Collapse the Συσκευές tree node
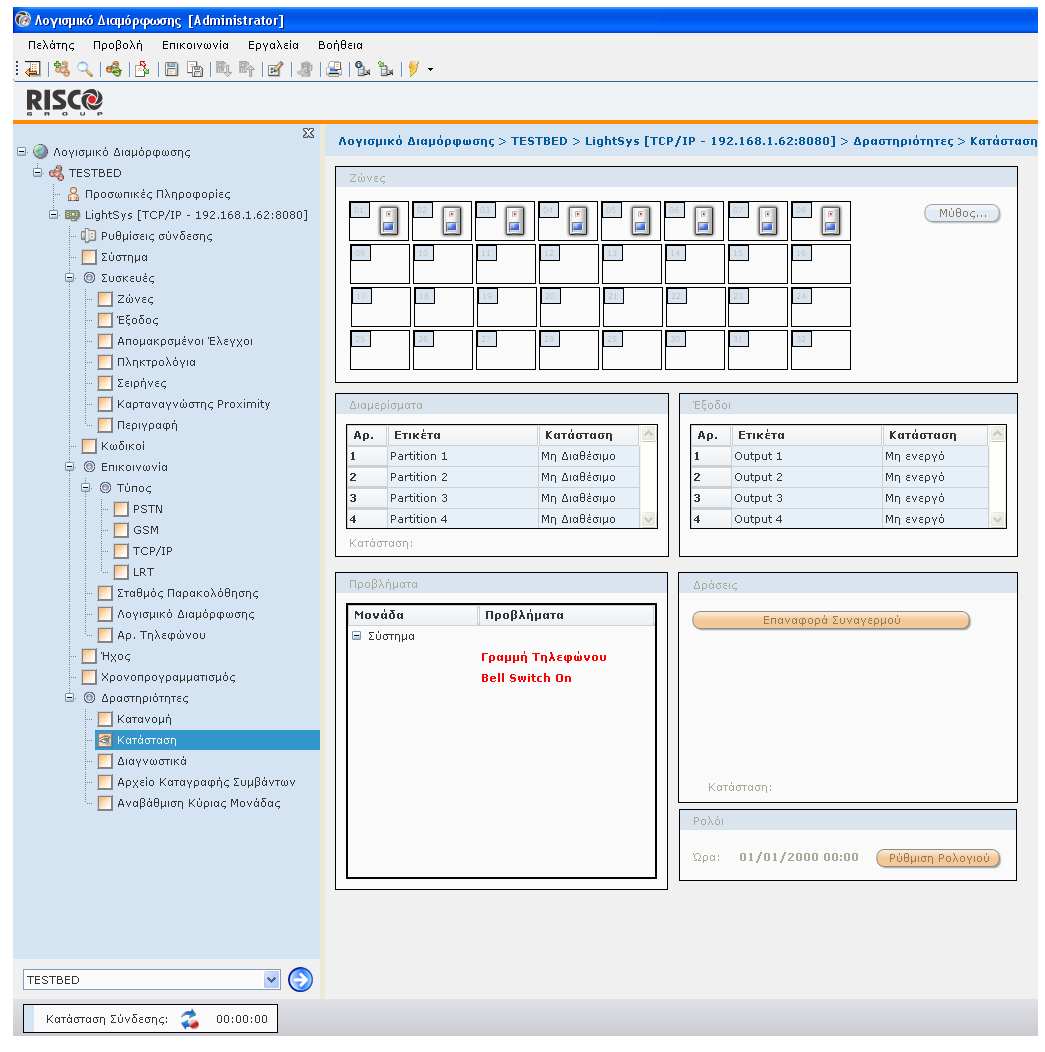 71,278
